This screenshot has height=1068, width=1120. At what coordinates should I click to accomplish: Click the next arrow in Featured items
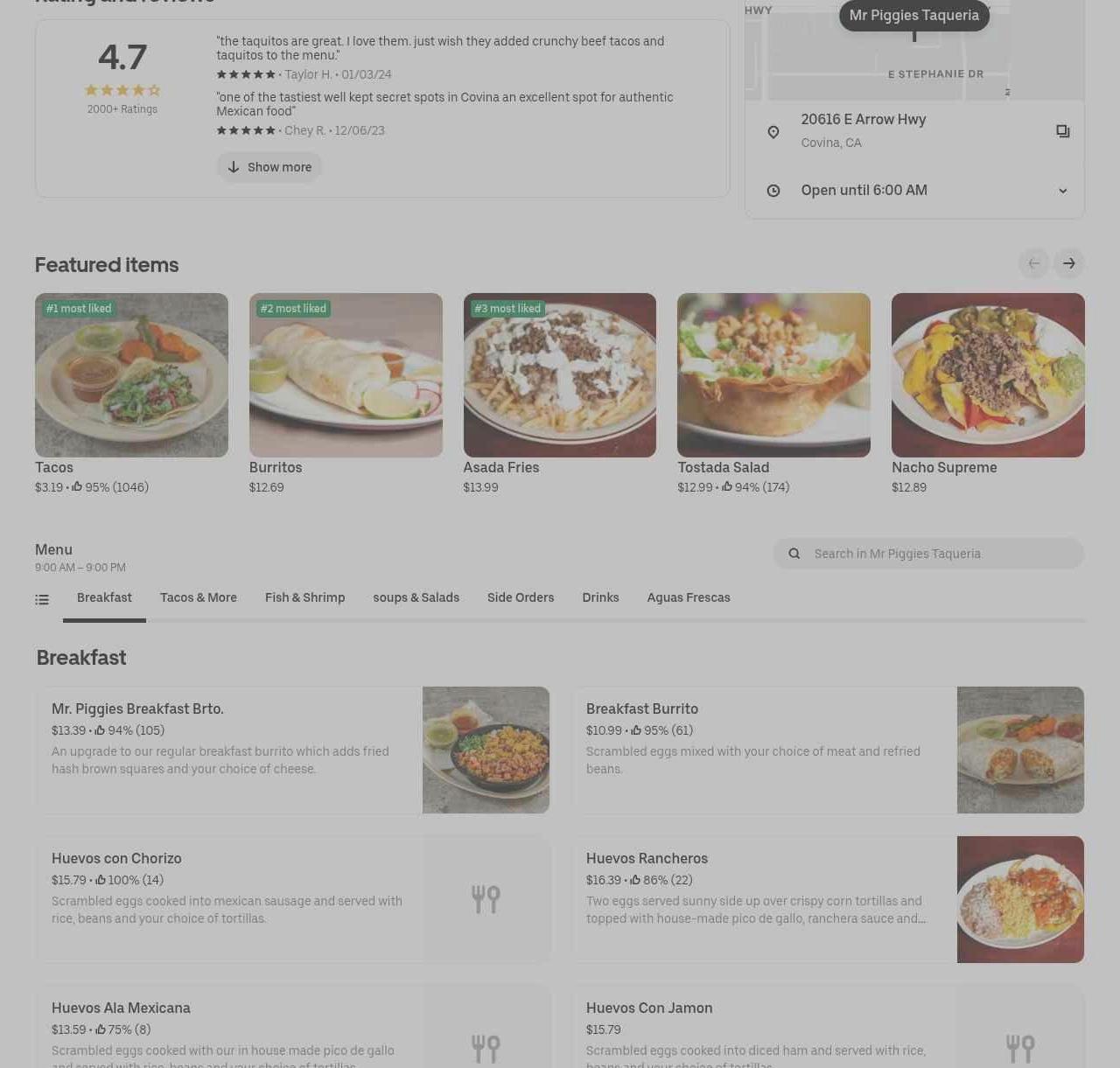pyautogui.click(x=1068, y=263)
